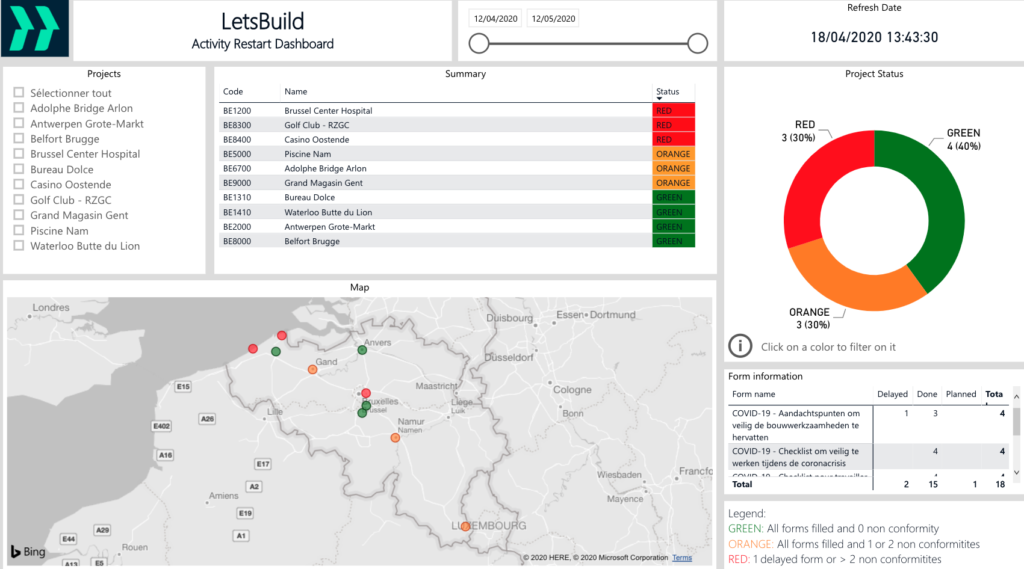
Task: Sort form table by Delayed column header
Action: coord(892,394)
